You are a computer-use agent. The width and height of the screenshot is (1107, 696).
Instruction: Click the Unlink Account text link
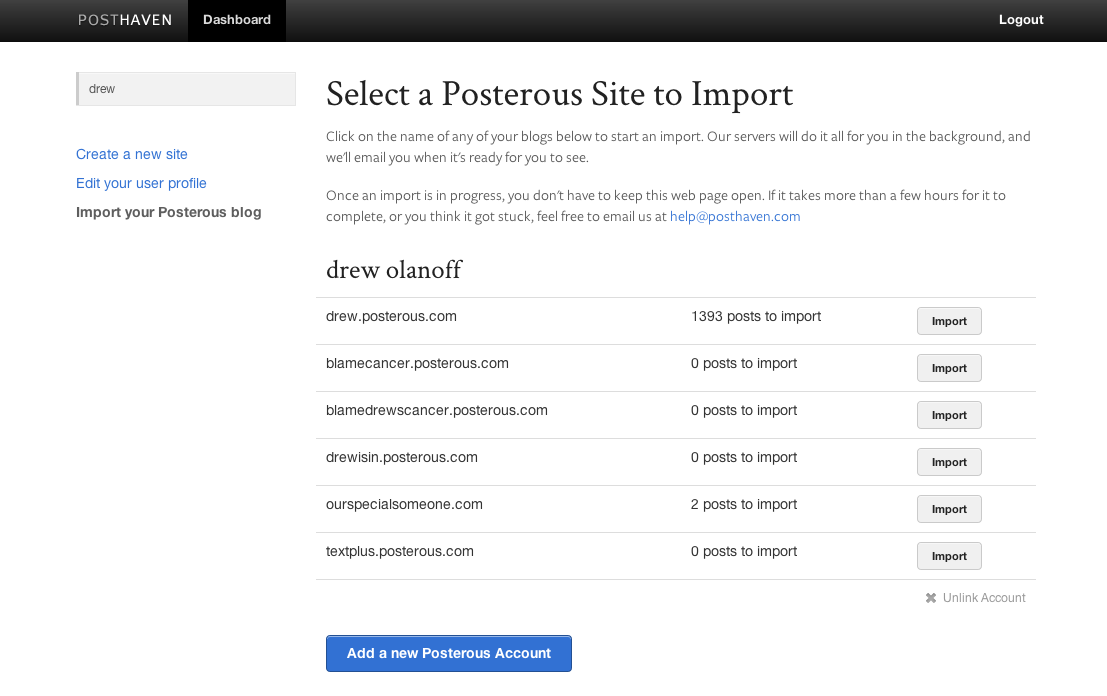[984, 598]
